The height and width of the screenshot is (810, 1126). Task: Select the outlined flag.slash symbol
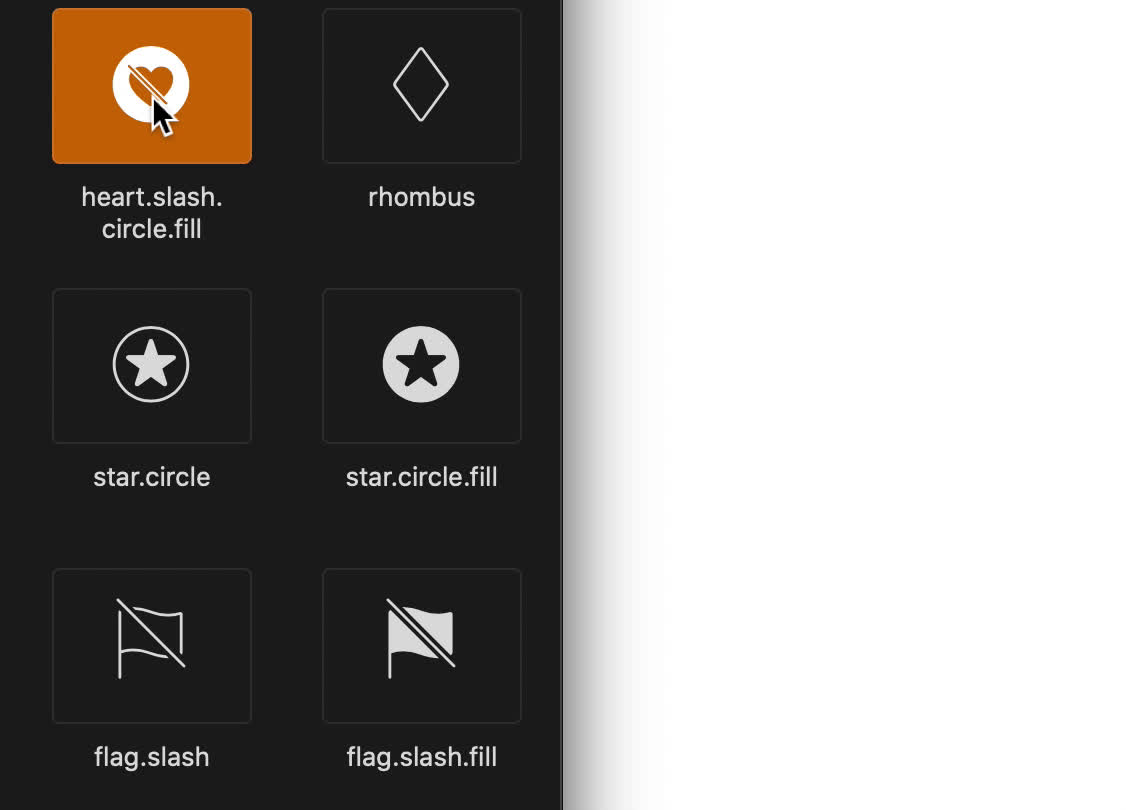coord(151,638)
